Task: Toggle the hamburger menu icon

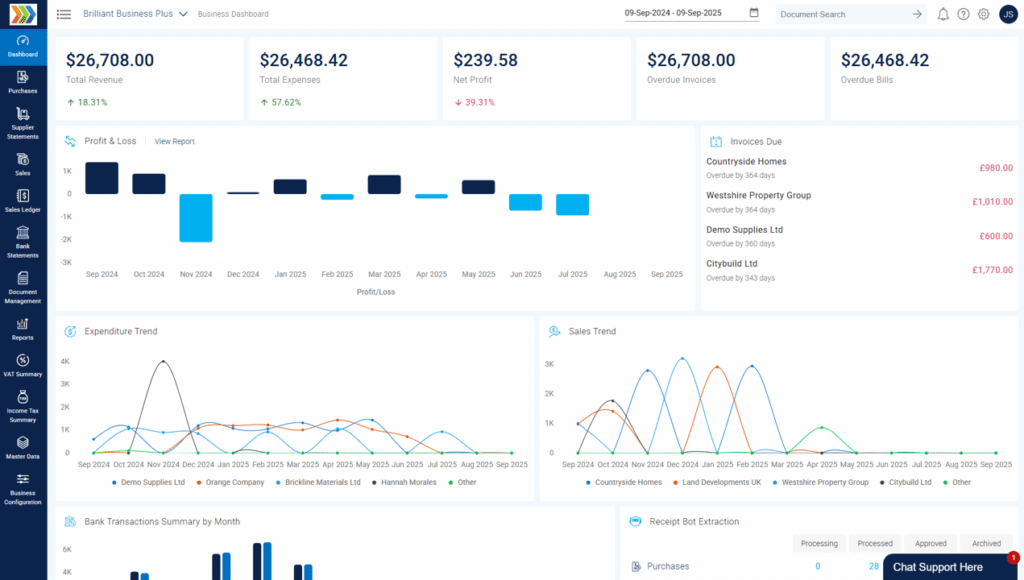Action: coord(64,14)
